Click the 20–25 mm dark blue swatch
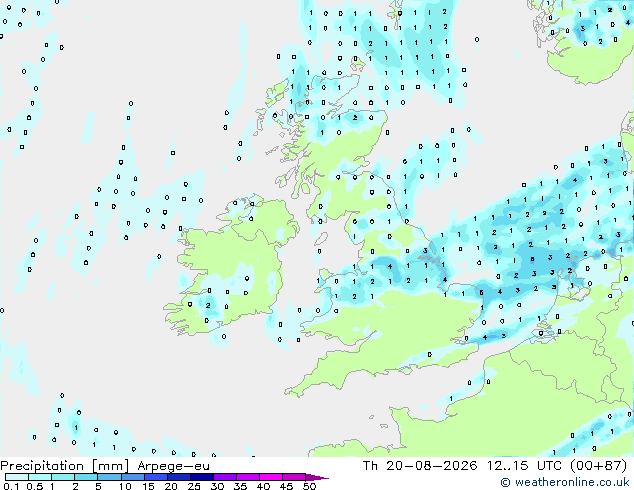Screen dimensions: 634x490 (179, 477)
